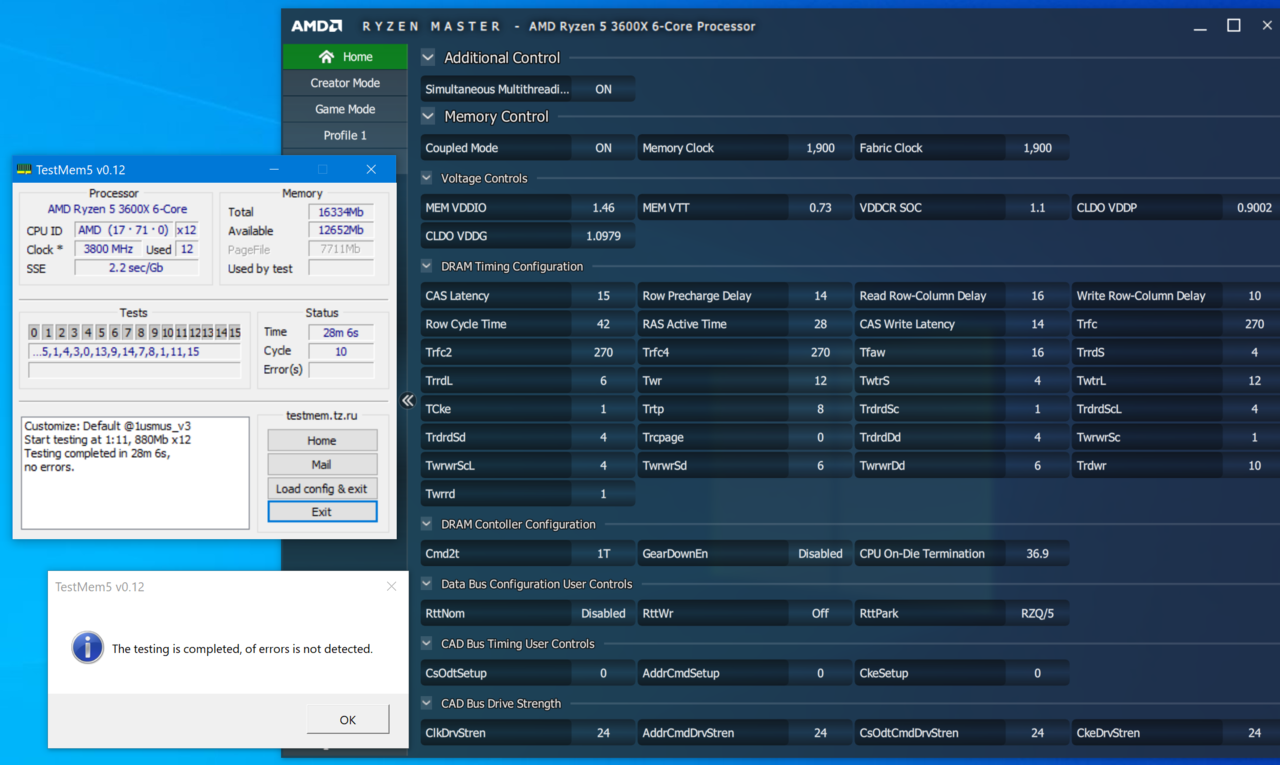Viewport: 1280px width, 765px height.
Task: Click the ClkDrvStren 24 value
Action: 603,733
